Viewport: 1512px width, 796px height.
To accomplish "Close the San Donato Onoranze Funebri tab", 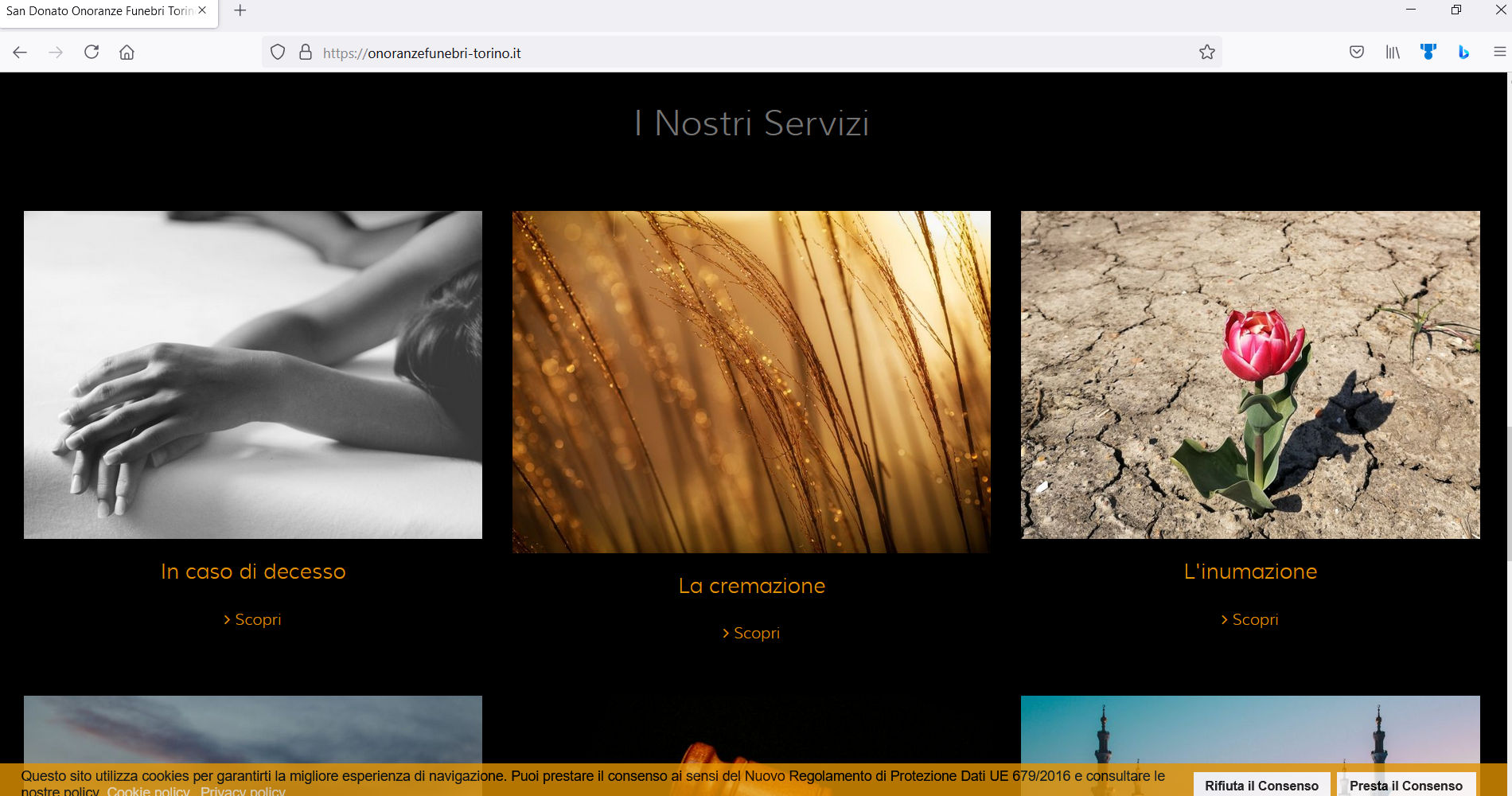I will pyautogui.click(x=202, y=11).
